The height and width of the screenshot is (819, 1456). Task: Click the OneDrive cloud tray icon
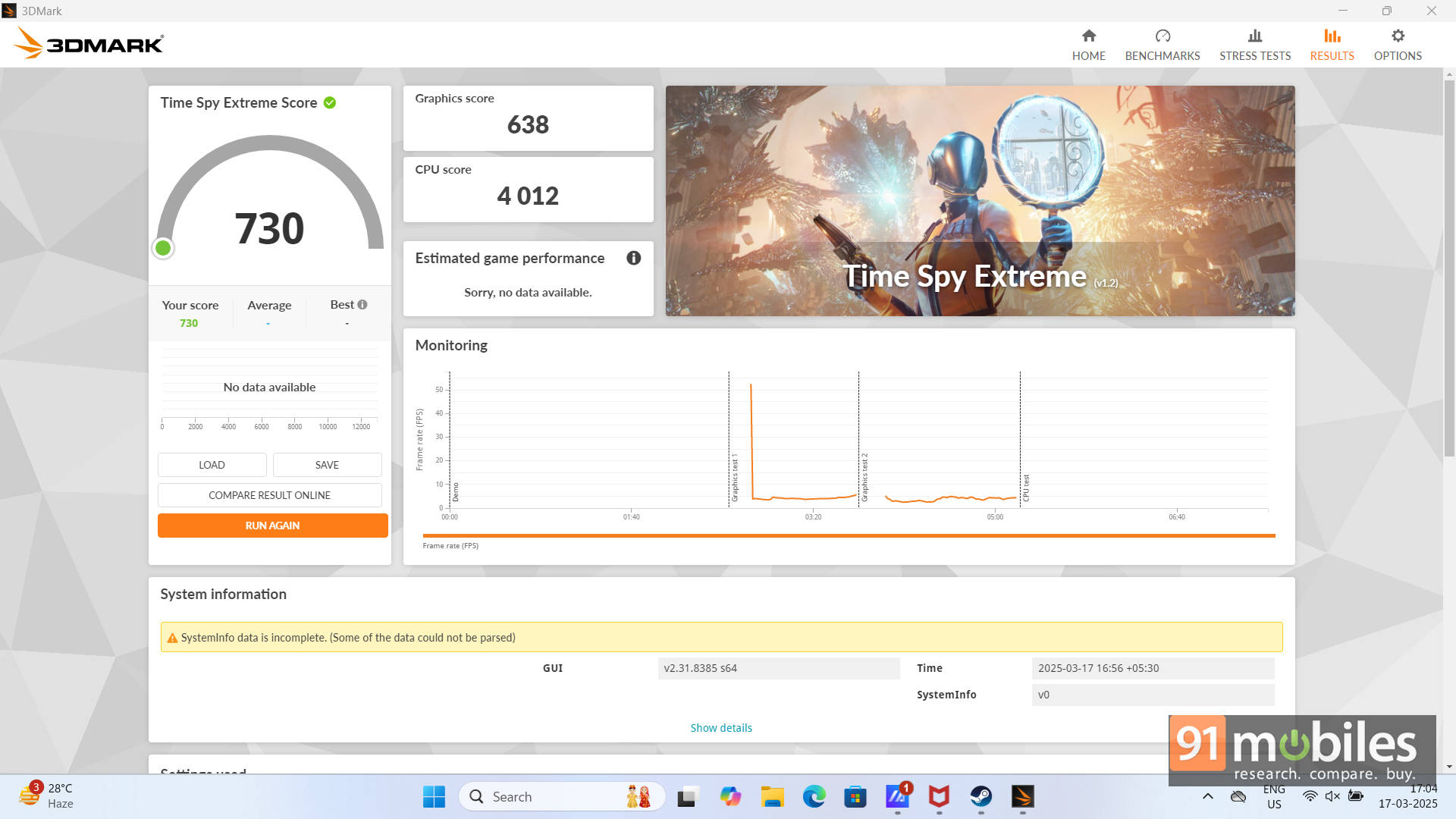click(1238, 796)
